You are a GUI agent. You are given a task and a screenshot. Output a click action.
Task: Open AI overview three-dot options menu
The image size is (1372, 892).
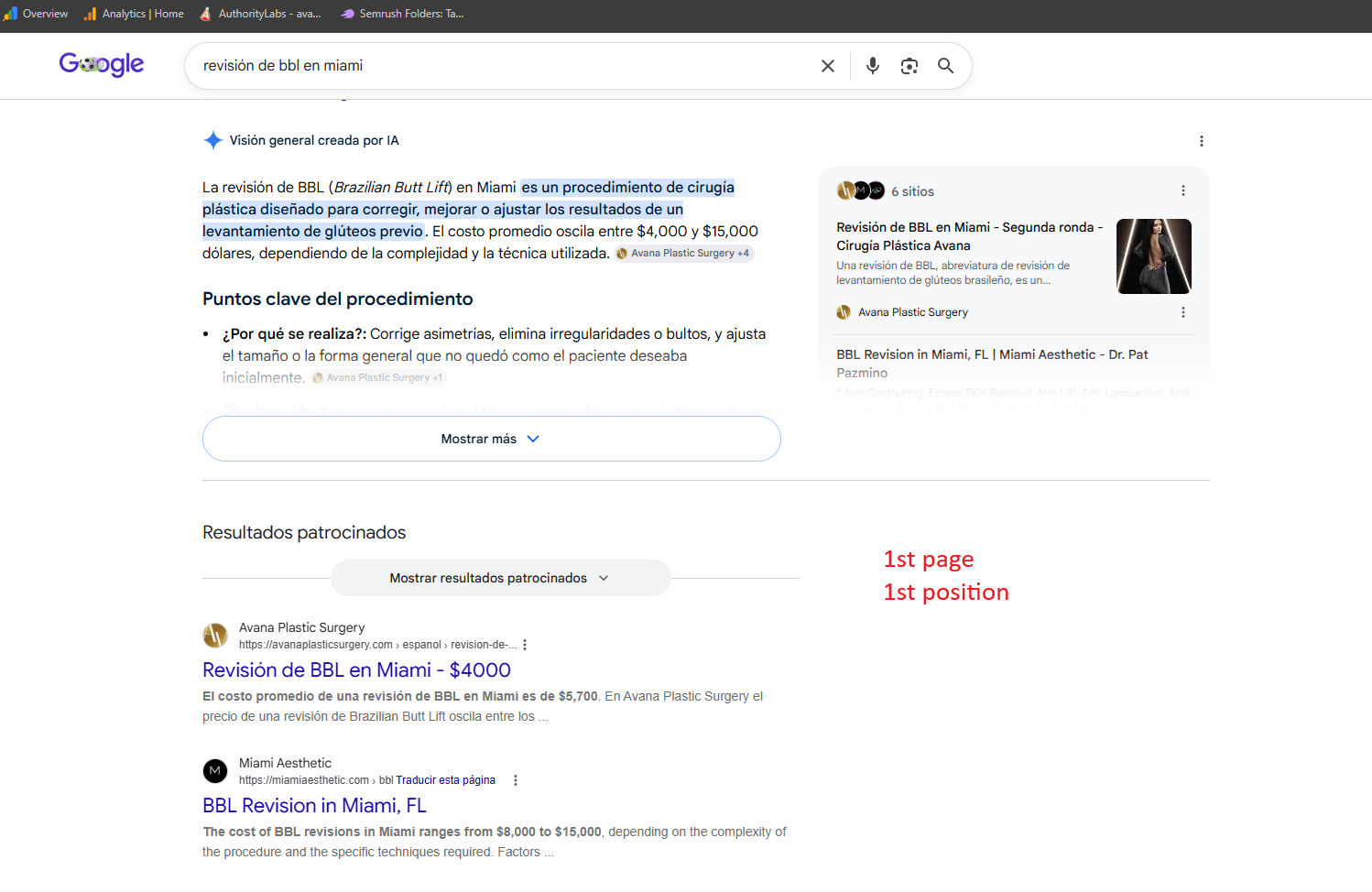tap(1202, 141)
